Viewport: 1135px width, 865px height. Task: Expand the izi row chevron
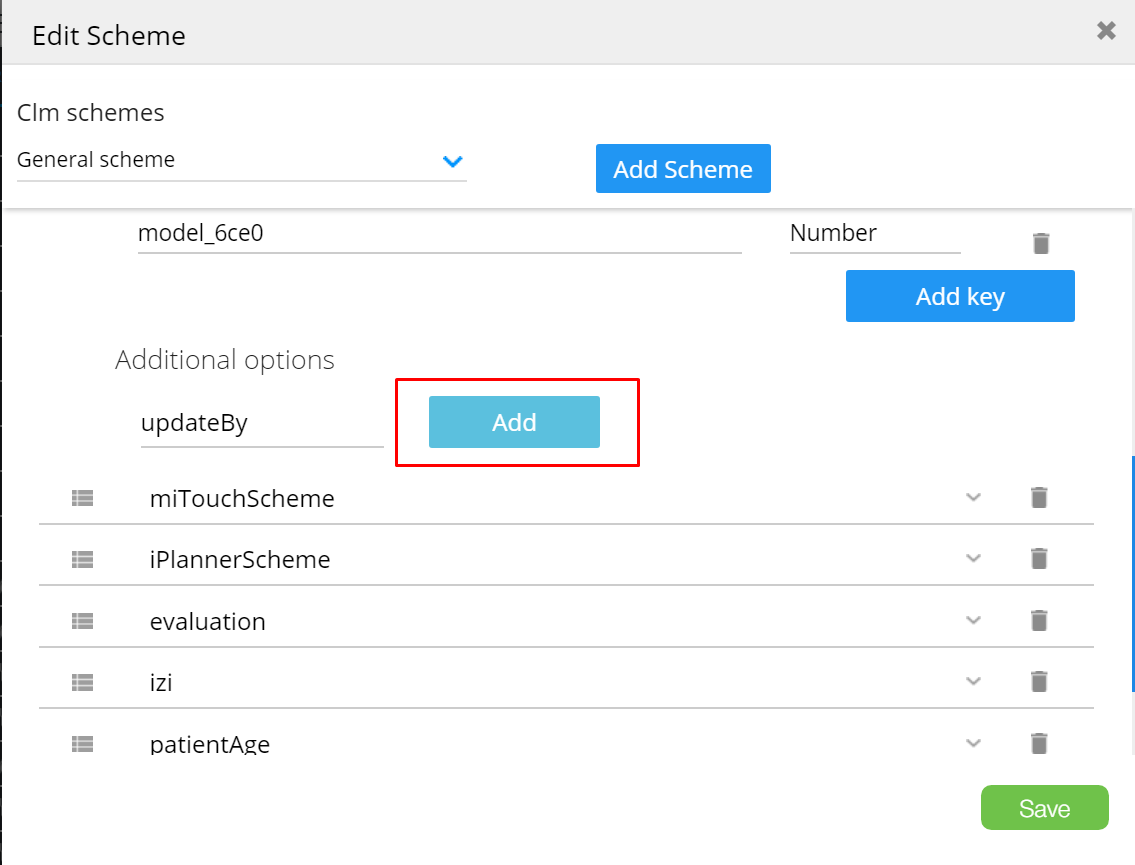(x=973, y=682)
